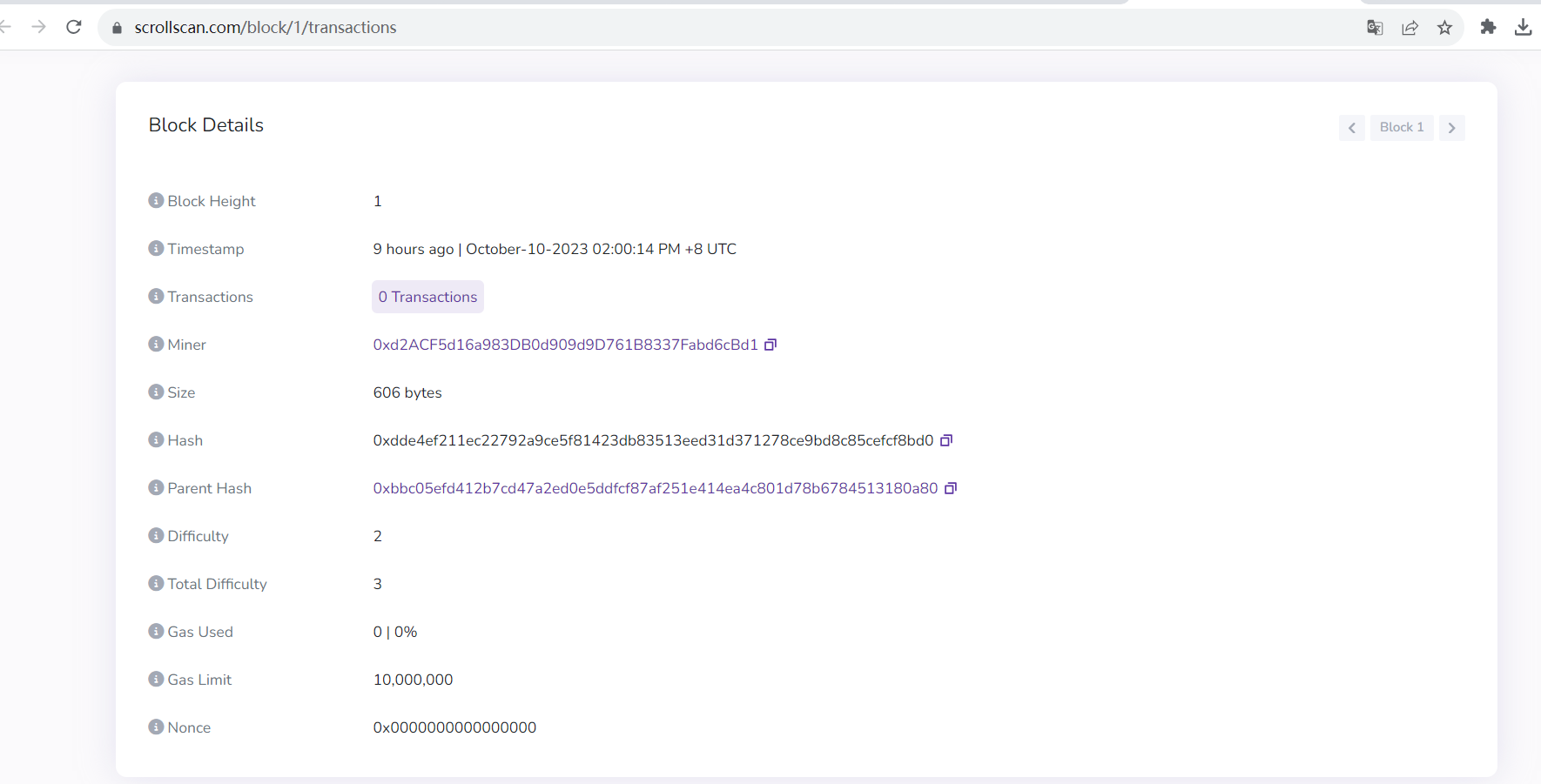Image resolution: width=1541 pixels, height=784 pixels.
Task: Click the padlock site info icon
Action: [117, 28]
